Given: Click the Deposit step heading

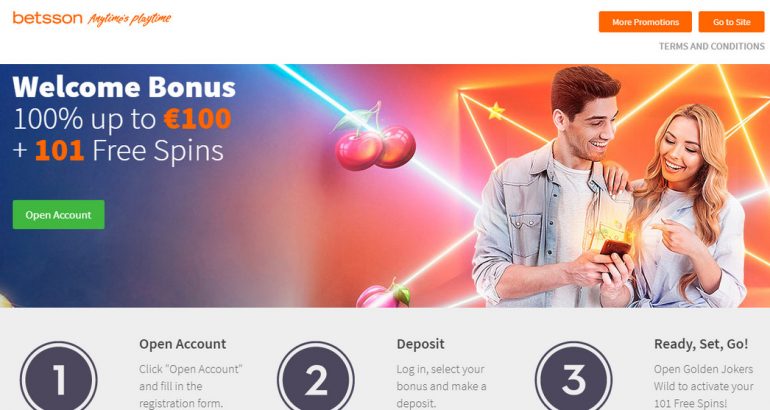Looking at the screenshot, I should tap(420, 344).
